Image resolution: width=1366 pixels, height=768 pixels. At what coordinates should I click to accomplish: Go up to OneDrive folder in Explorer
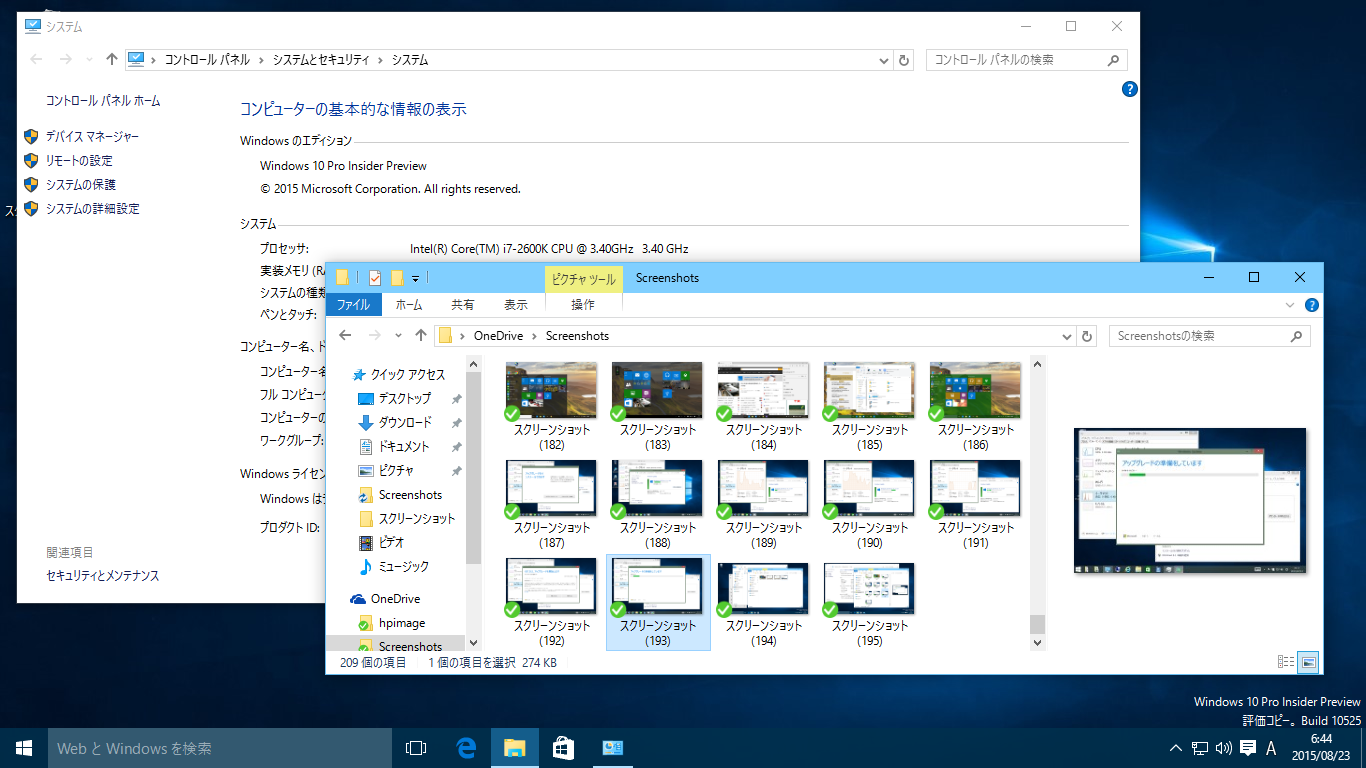421,336
